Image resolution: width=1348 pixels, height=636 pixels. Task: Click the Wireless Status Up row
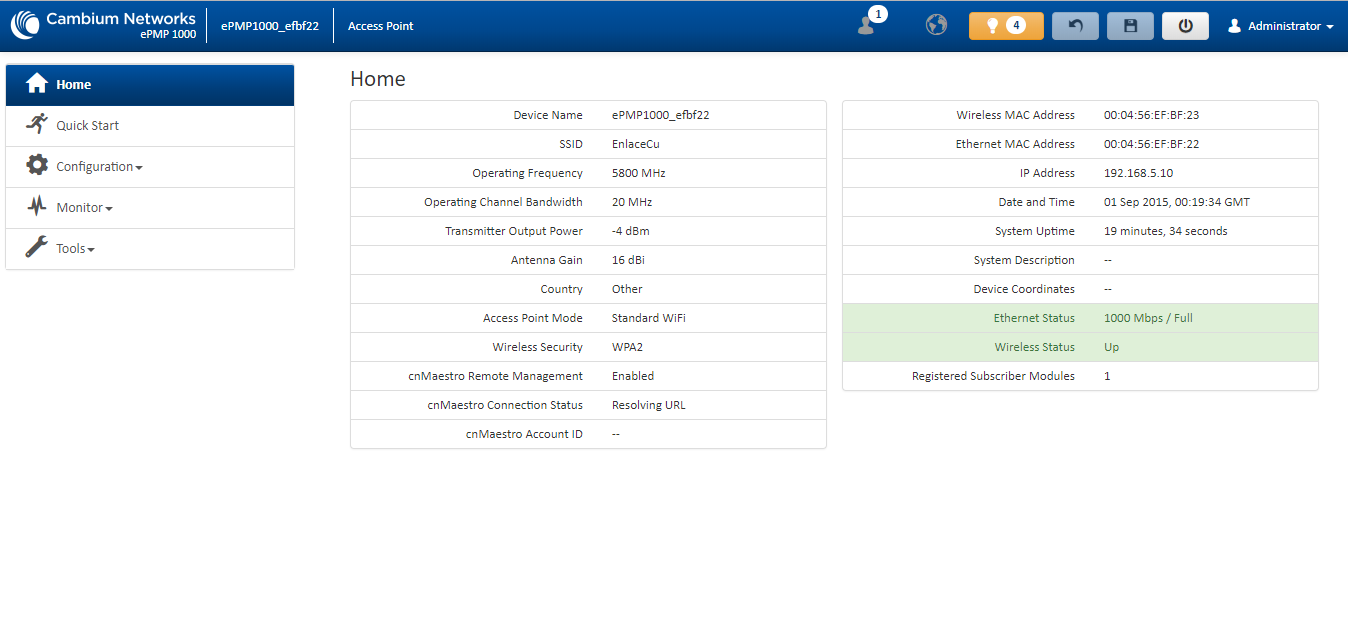click(1080, 347)
